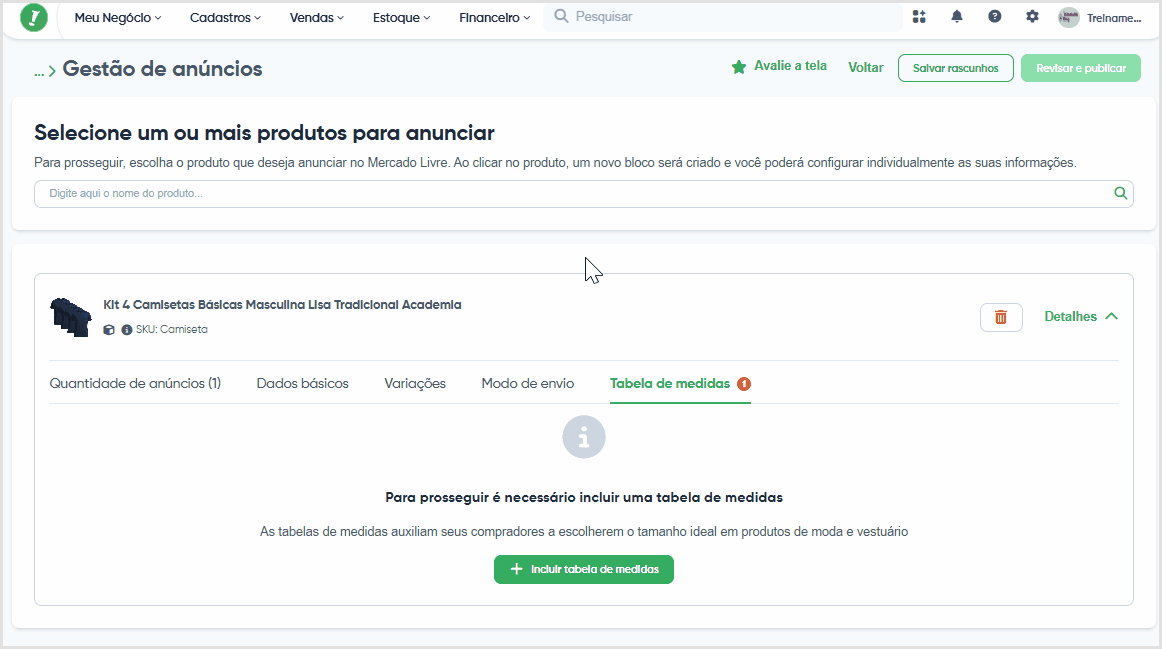Click the Voltar link
The height and width of the screenshot is (649, 1162).
[x=866, y=67]
